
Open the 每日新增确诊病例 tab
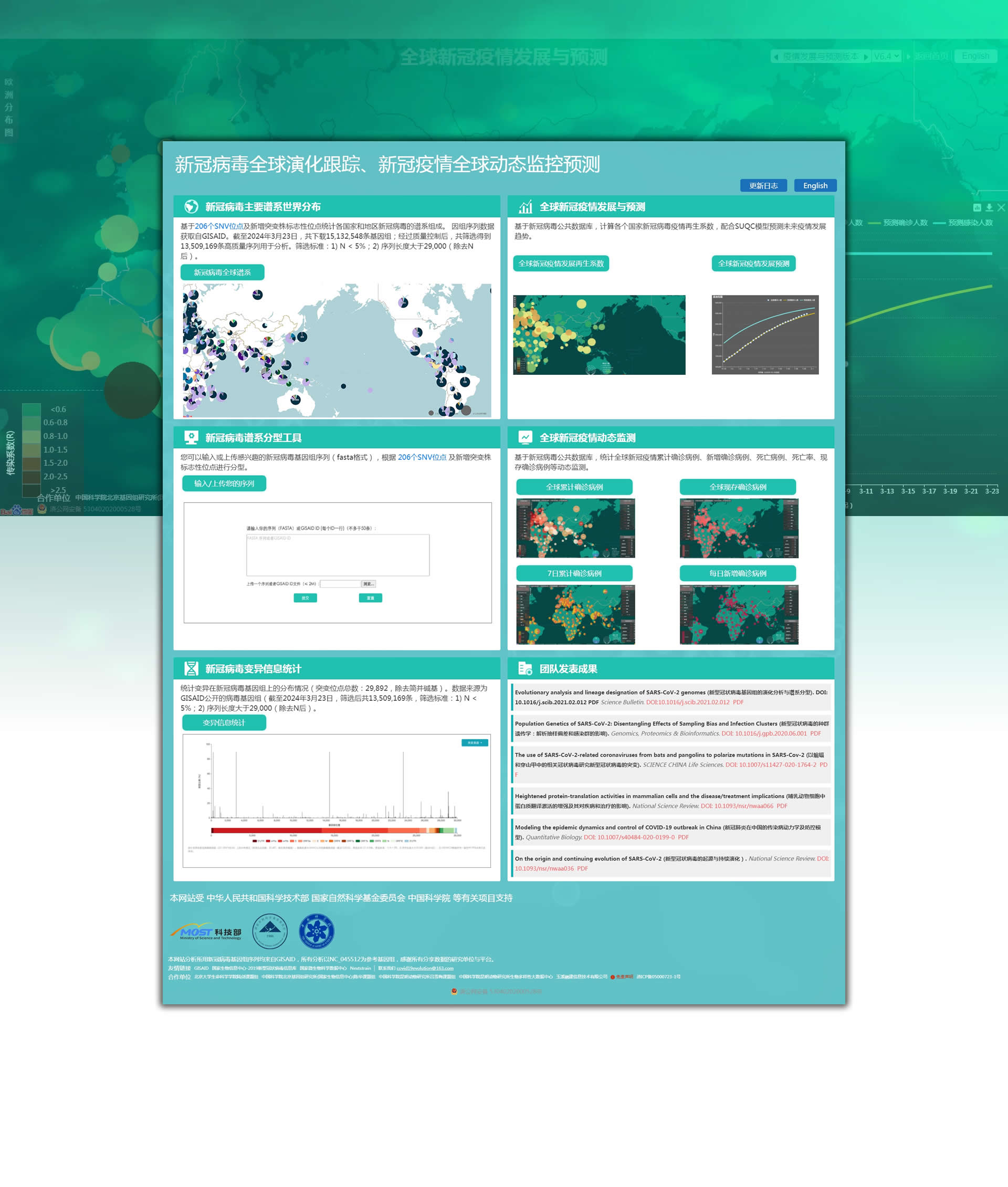click(738, 573)
